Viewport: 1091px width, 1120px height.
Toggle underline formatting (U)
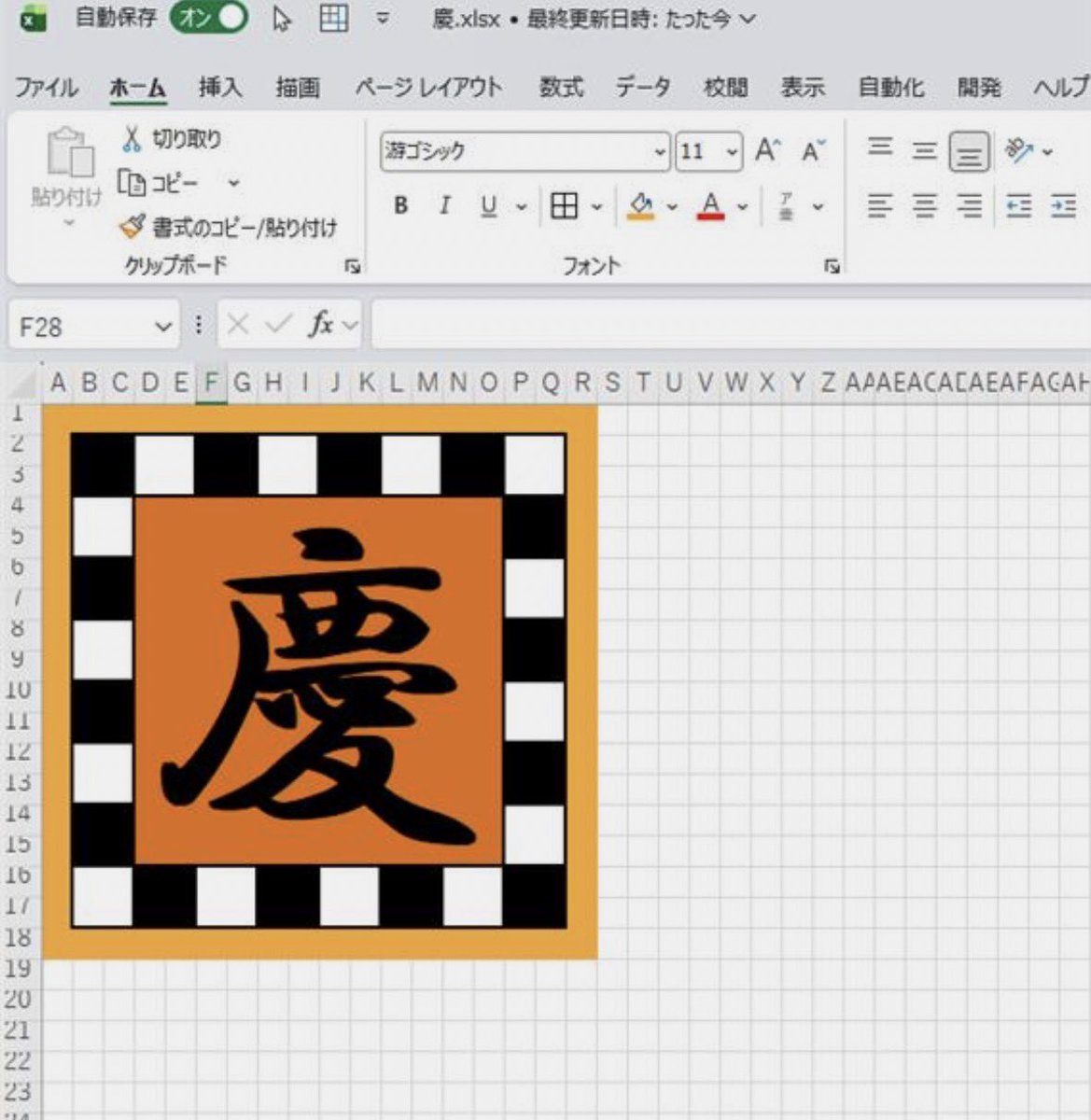click(488, 206)
